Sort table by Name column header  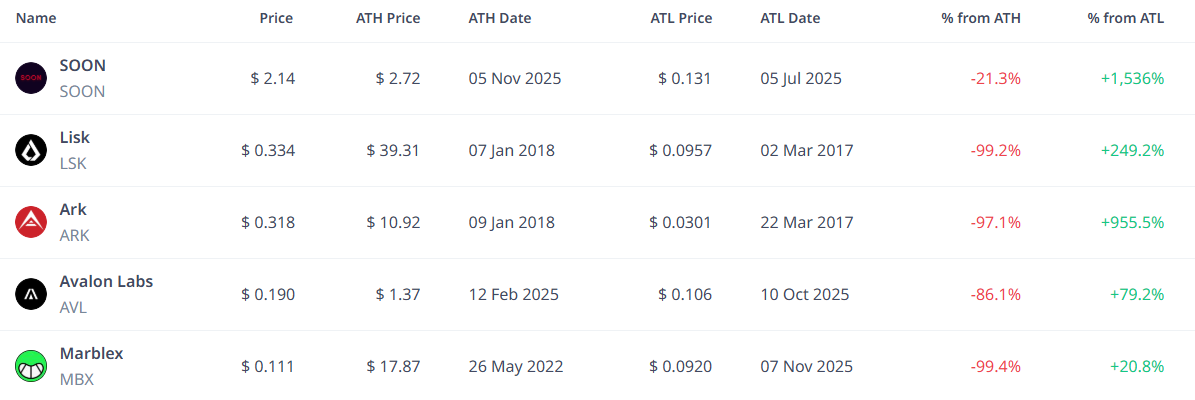click(x=36, y=18)
